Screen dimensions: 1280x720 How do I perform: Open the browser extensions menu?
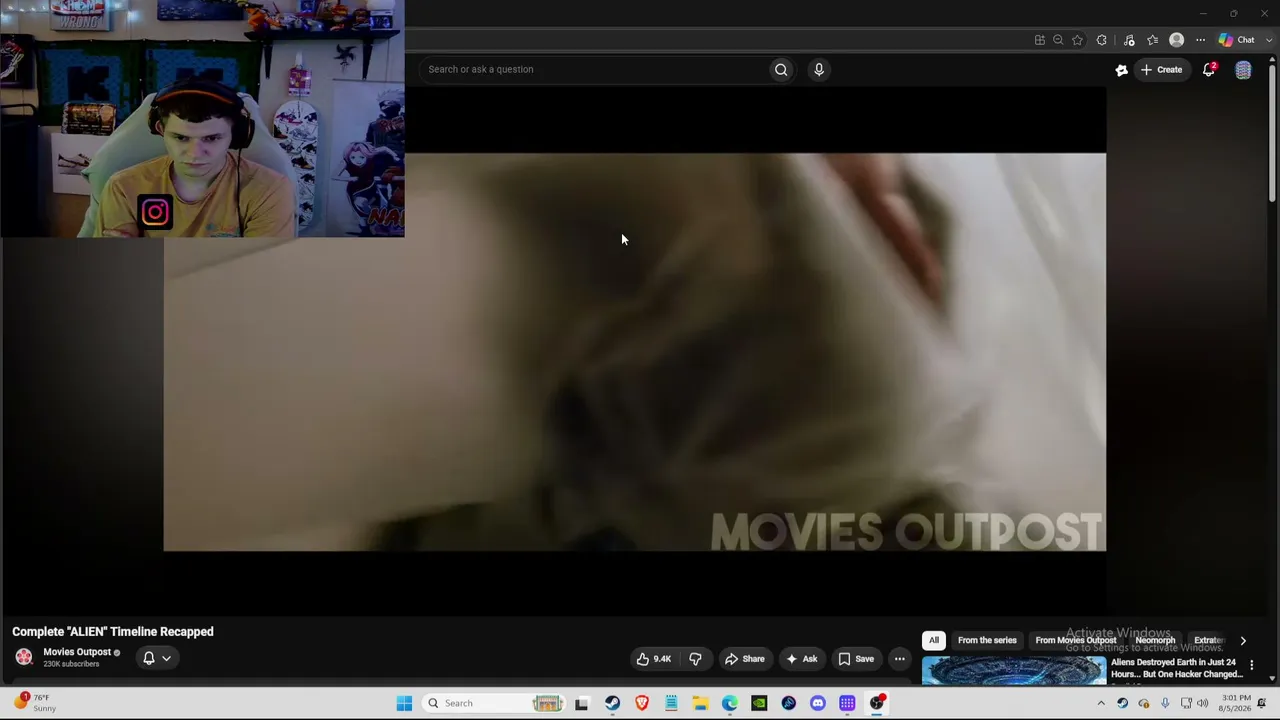(x=1102, y=40)
